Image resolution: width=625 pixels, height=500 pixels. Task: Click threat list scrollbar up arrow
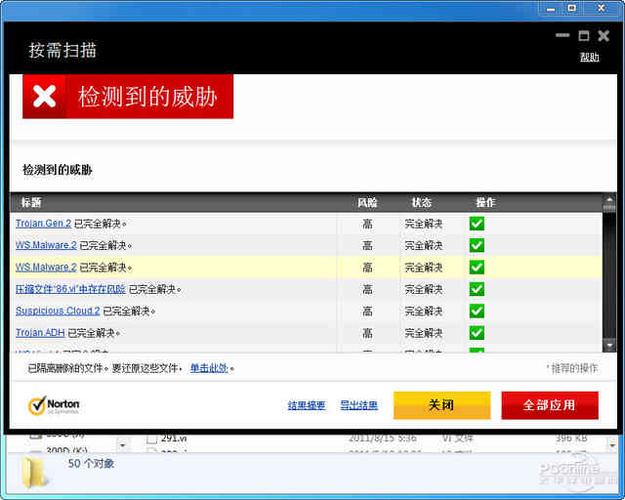tap(609, 199)
